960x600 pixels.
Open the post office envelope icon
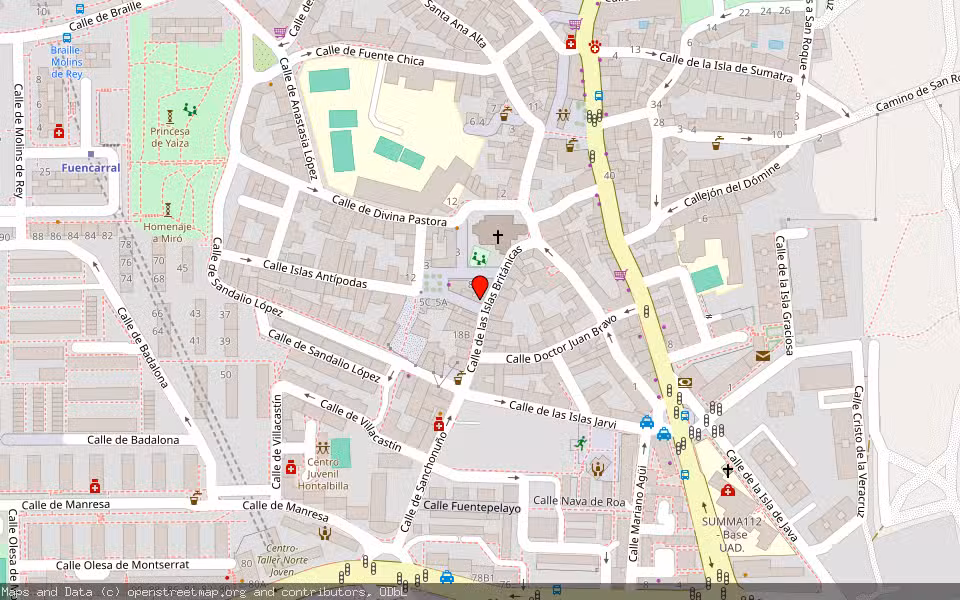pyautogui.click(x=763, y=356)
